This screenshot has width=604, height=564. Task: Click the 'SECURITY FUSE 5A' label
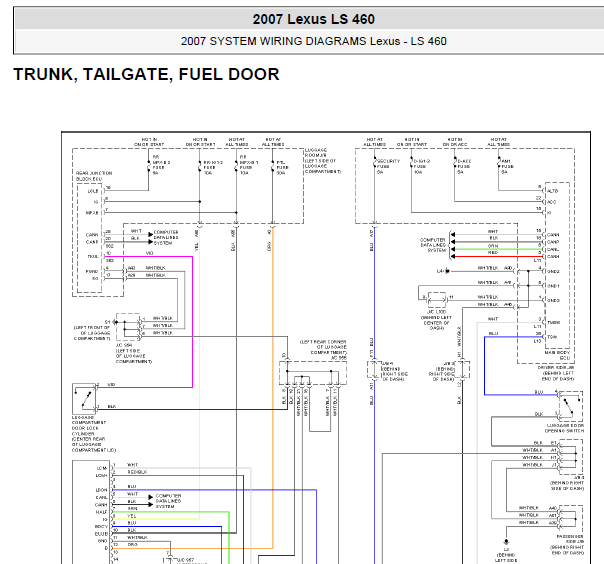click(388, 166)
